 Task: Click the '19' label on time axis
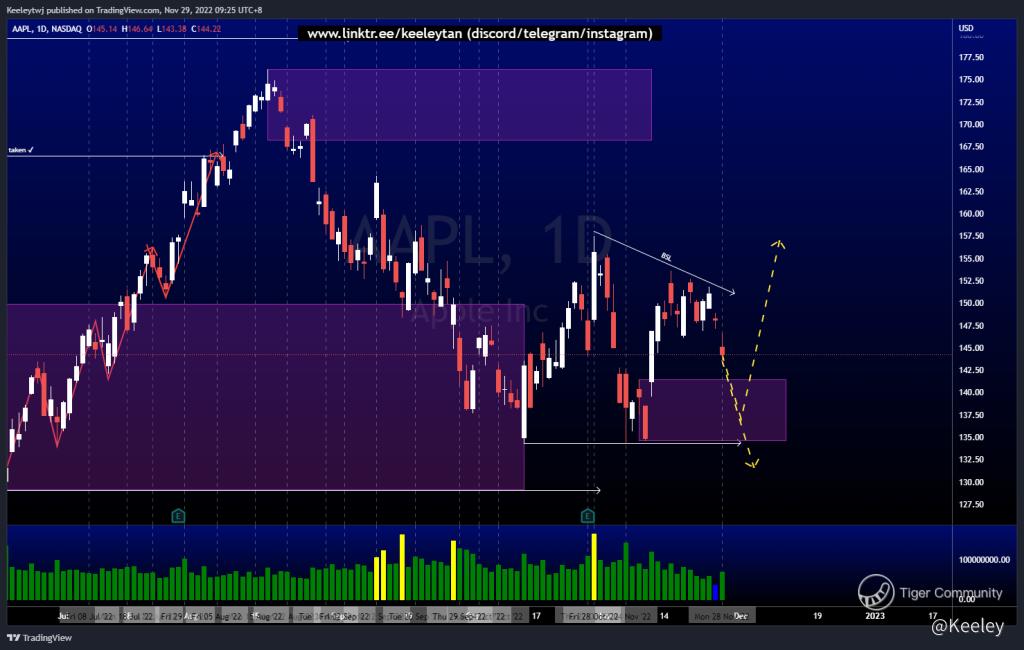(817, 616)
